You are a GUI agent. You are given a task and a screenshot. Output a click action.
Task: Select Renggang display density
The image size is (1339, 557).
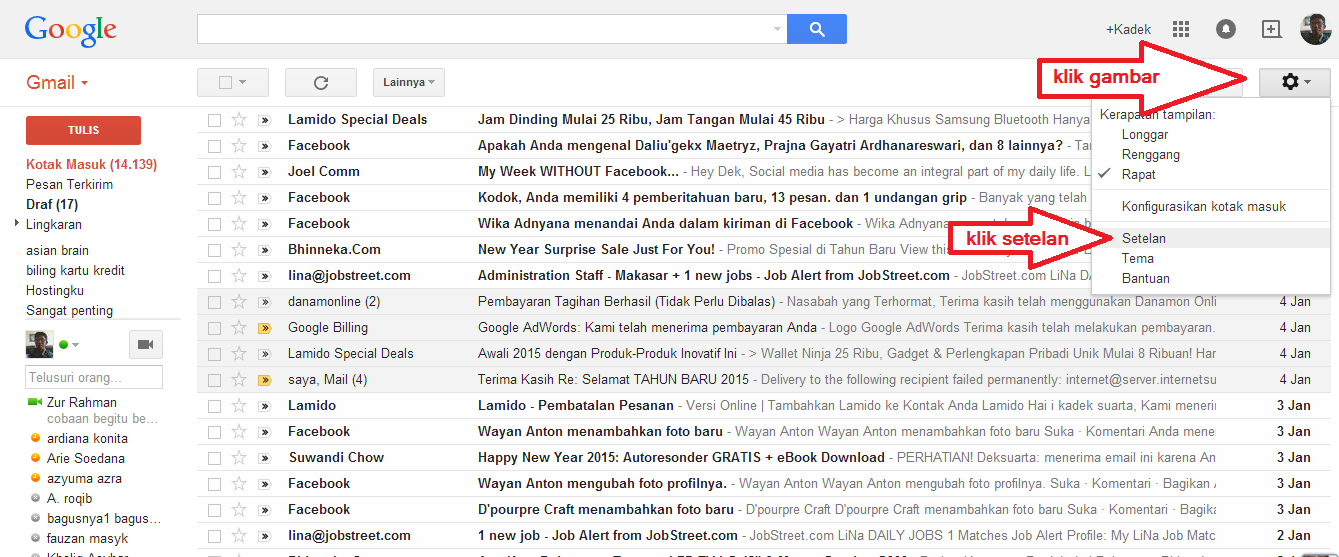1151,155
